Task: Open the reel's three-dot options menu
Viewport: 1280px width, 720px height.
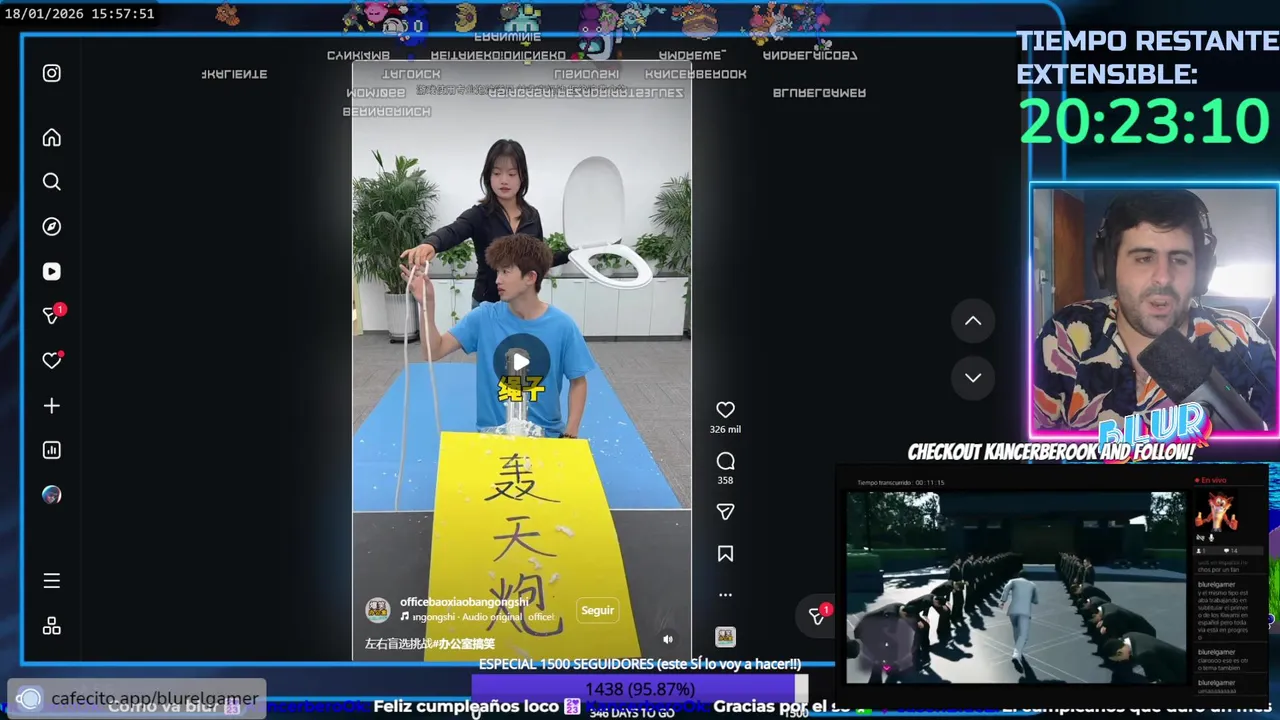Action: coord(725,595)
